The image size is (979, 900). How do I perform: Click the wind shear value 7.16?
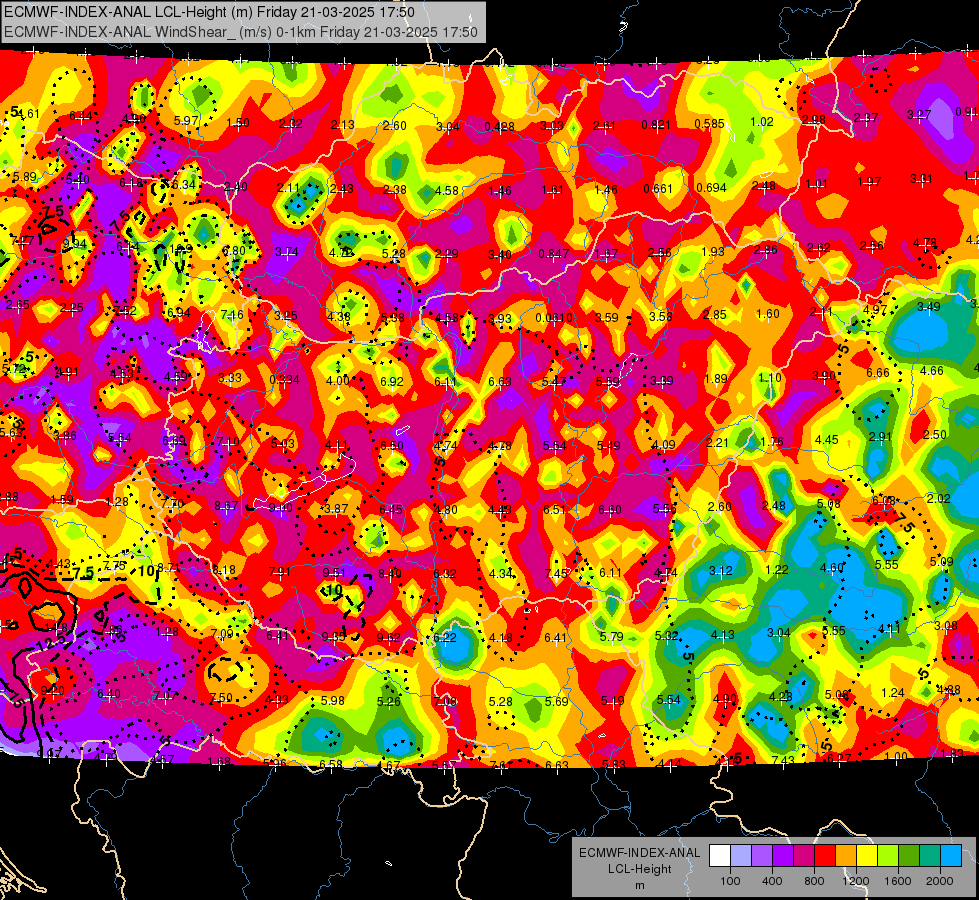pos(232,315)
